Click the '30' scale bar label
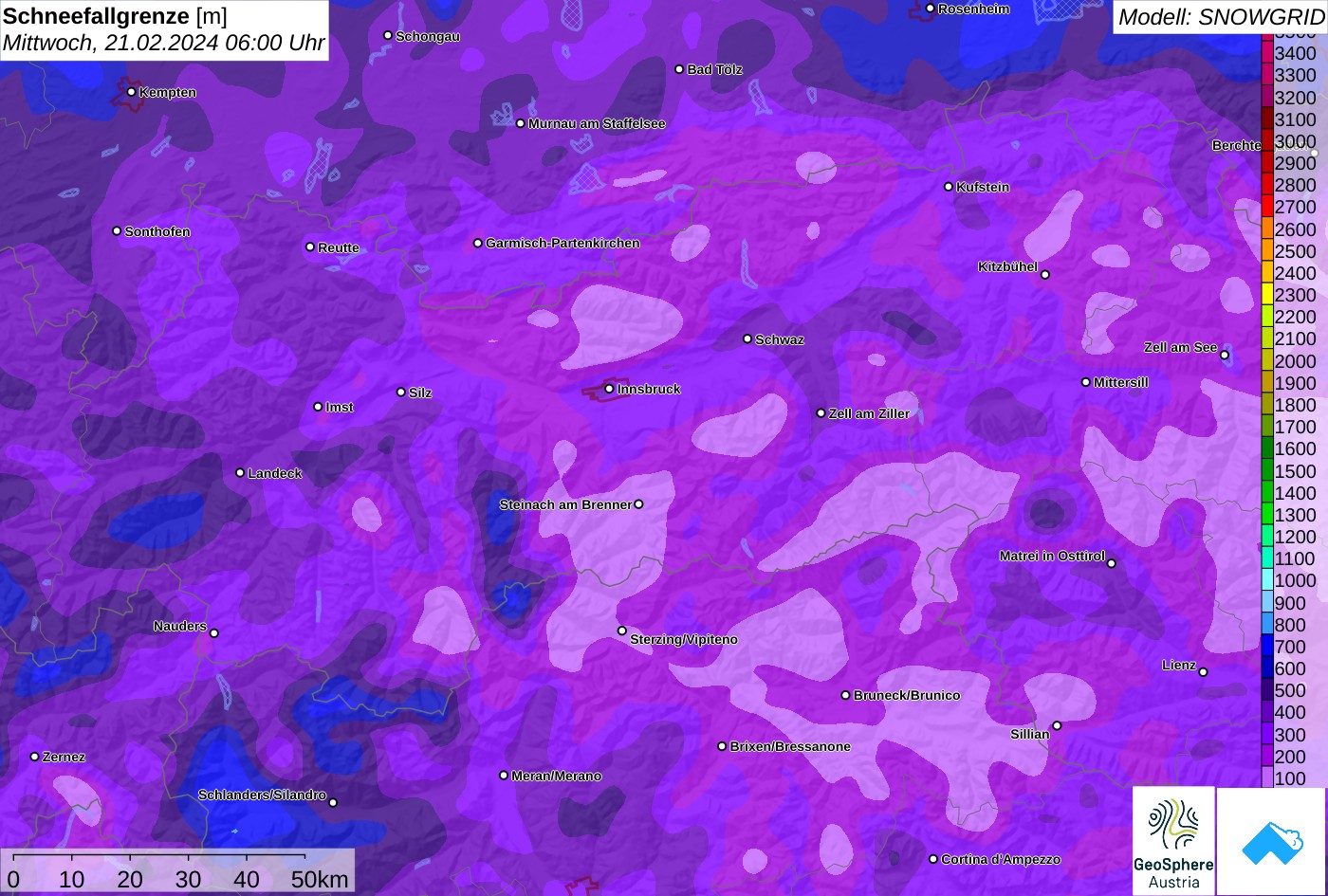This screenshot has width=1328, height=896. pos(188,879)
